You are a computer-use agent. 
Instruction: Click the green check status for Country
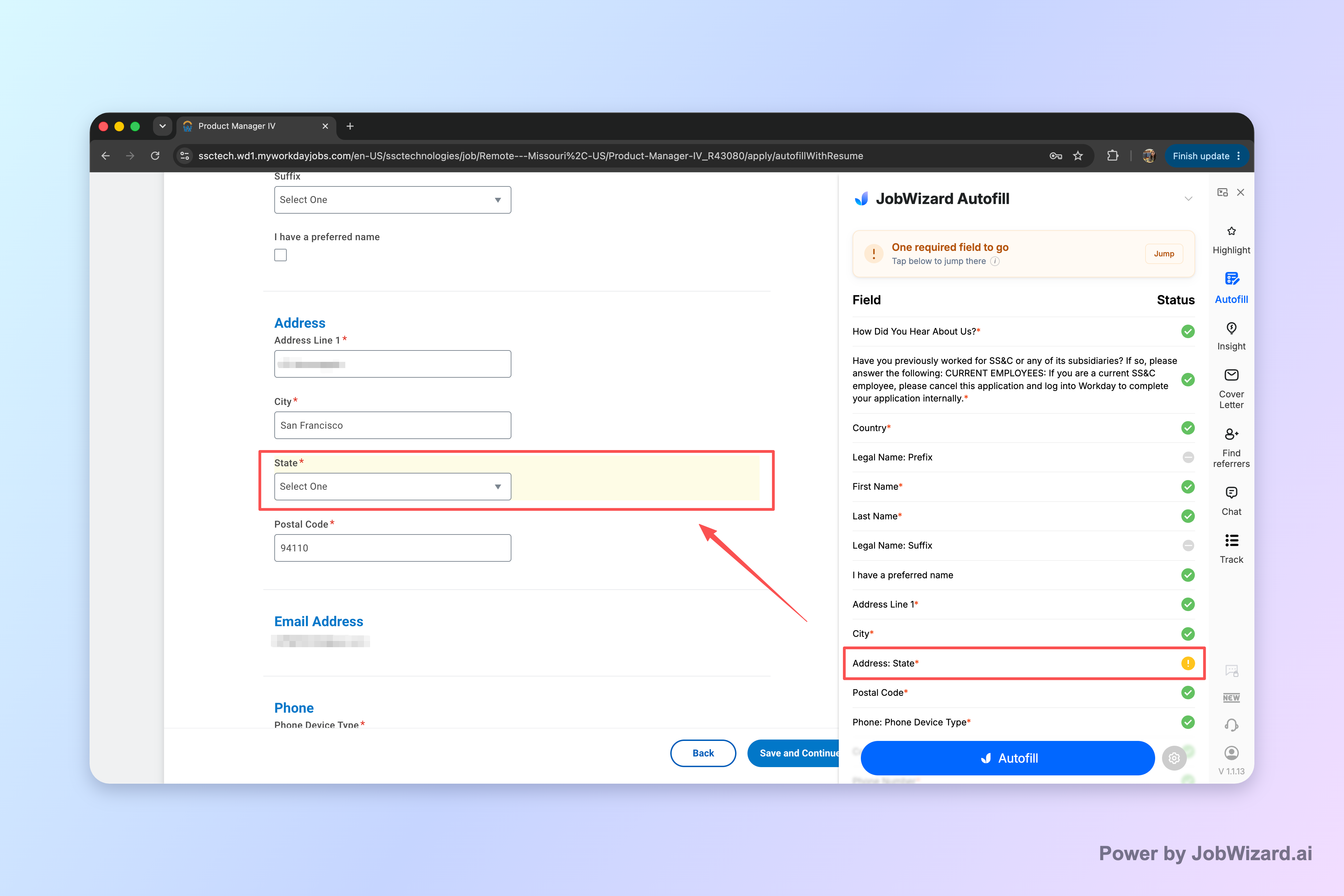[1188, 428]
